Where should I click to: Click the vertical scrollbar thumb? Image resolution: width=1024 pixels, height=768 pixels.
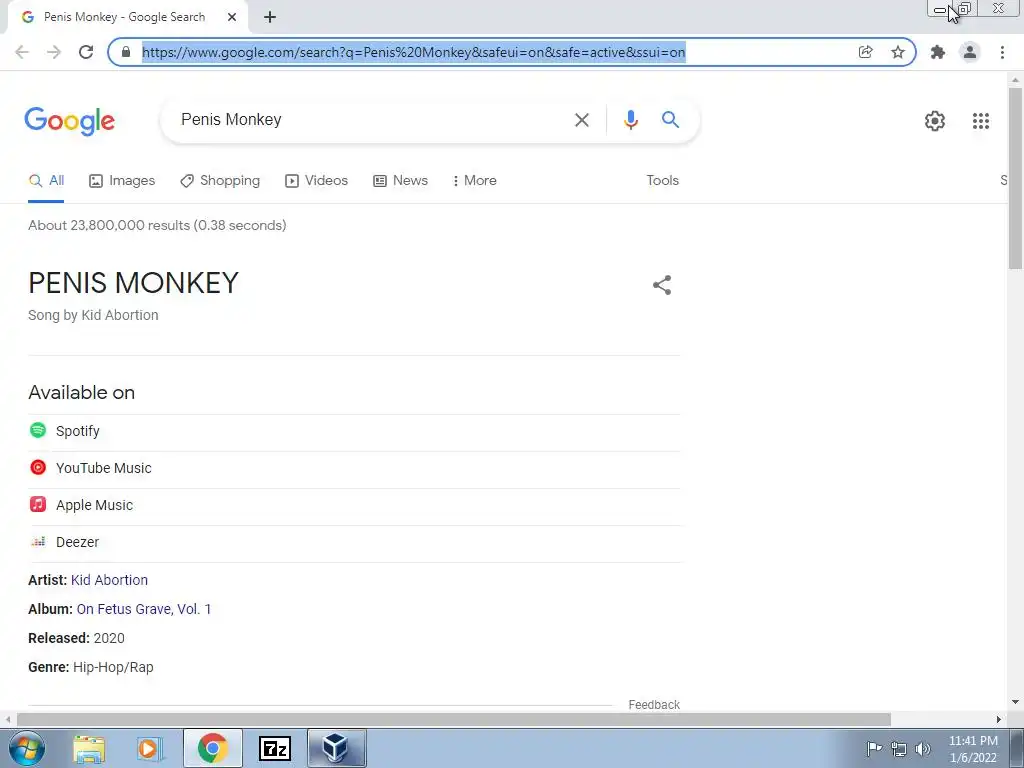pos(1015,178)
